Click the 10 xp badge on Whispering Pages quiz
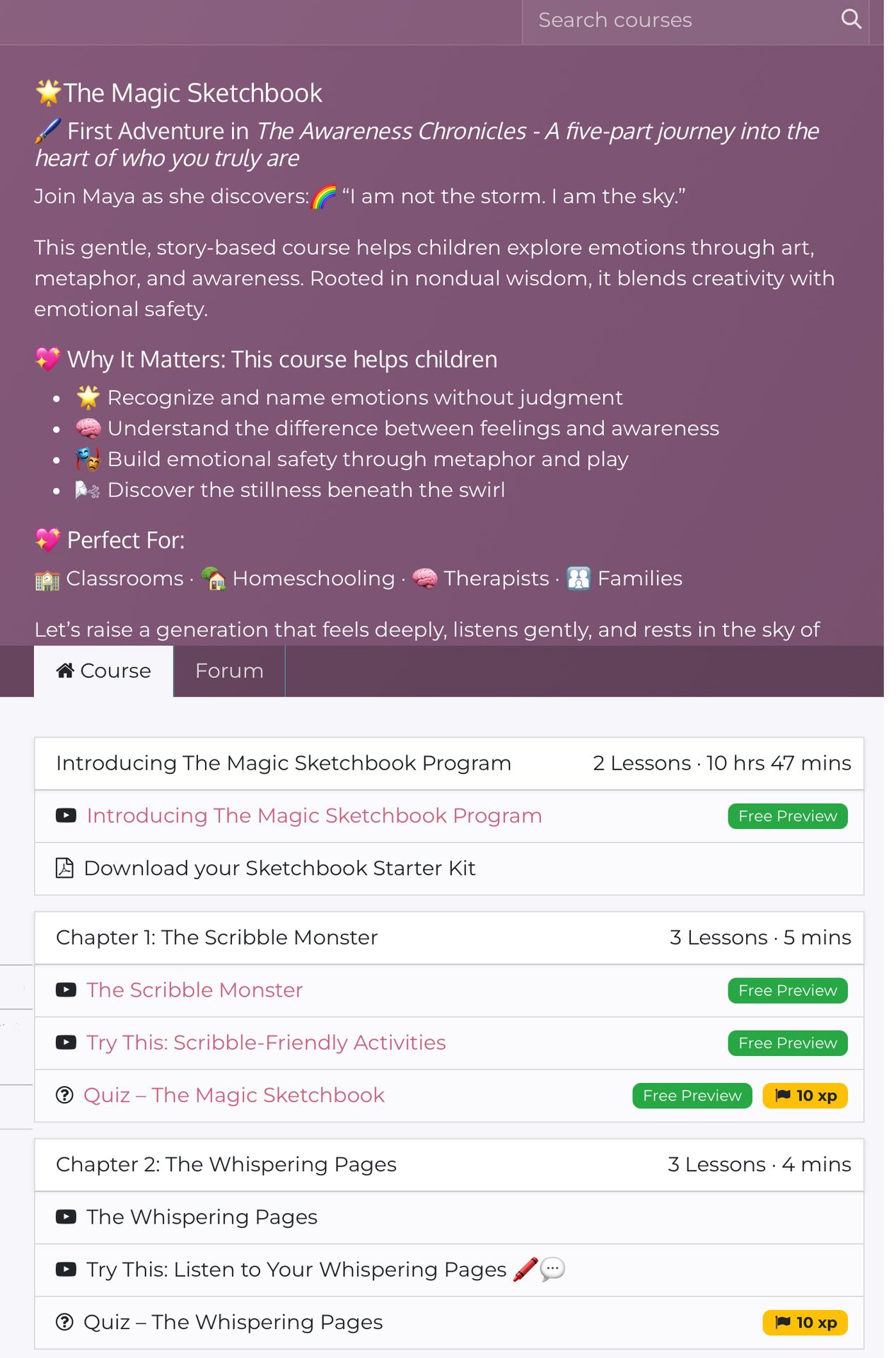Screen dimensions: 896x1358 [805, 1323]
